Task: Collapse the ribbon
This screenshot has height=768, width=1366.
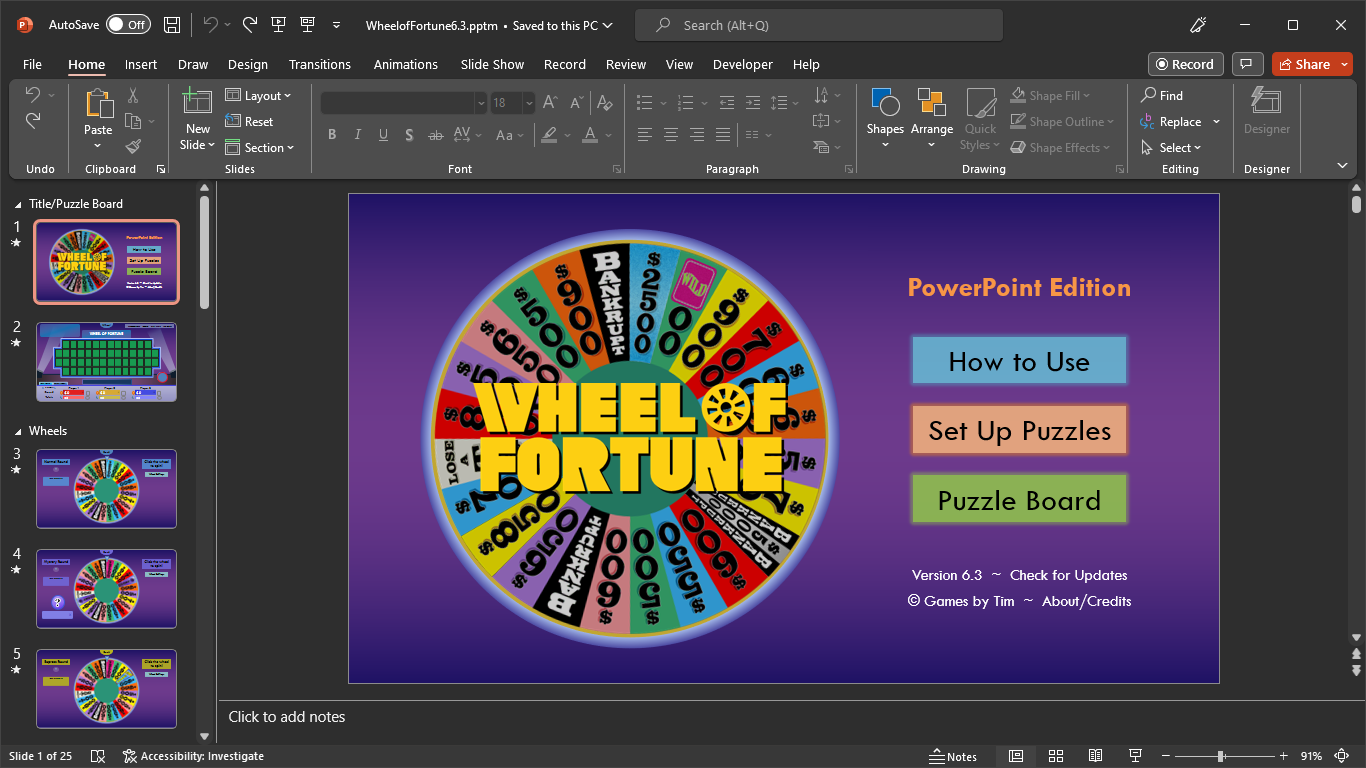Action: click(1342, 165)
